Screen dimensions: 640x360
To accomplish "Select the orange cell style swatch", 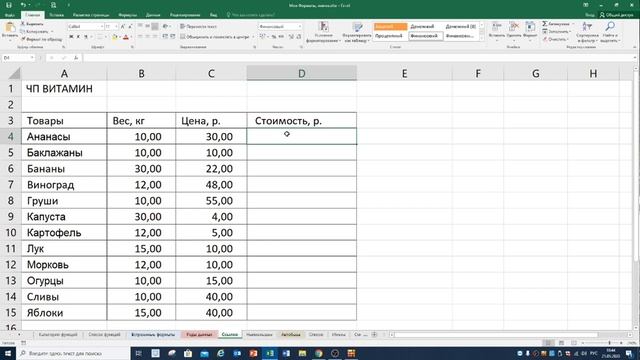I will pos(390,27).
